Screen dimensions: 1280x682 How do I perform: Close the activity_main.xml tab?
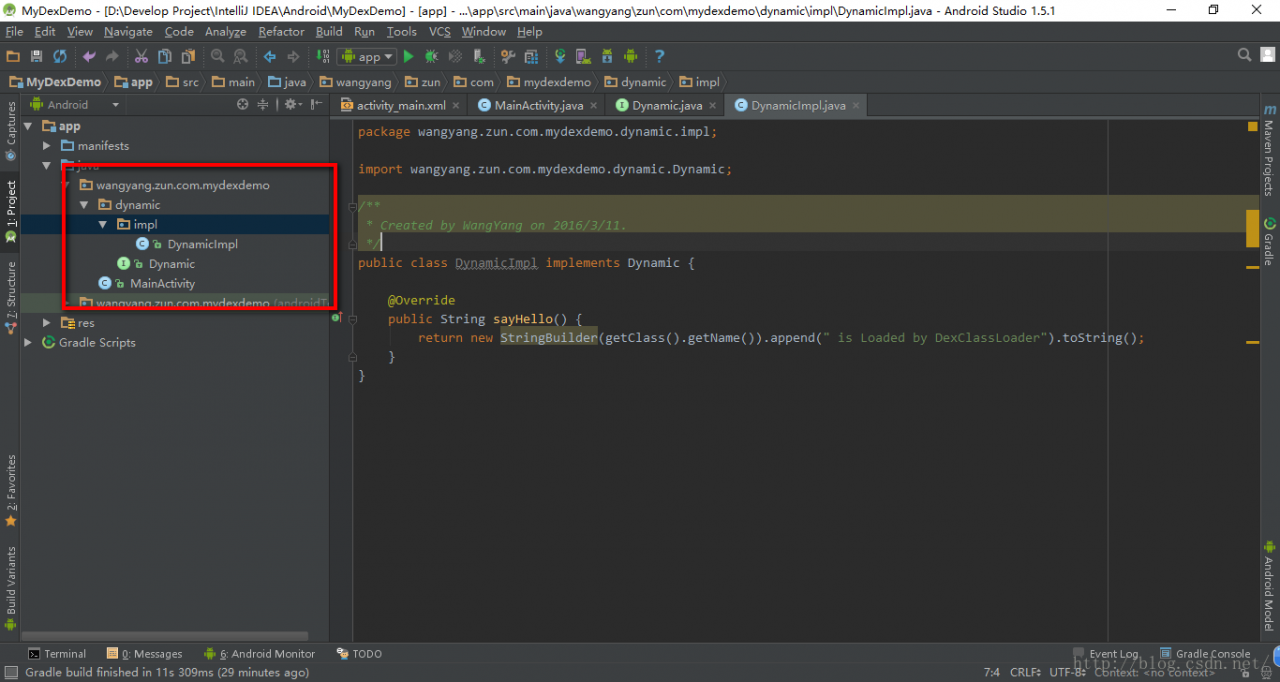pos(456,105)
